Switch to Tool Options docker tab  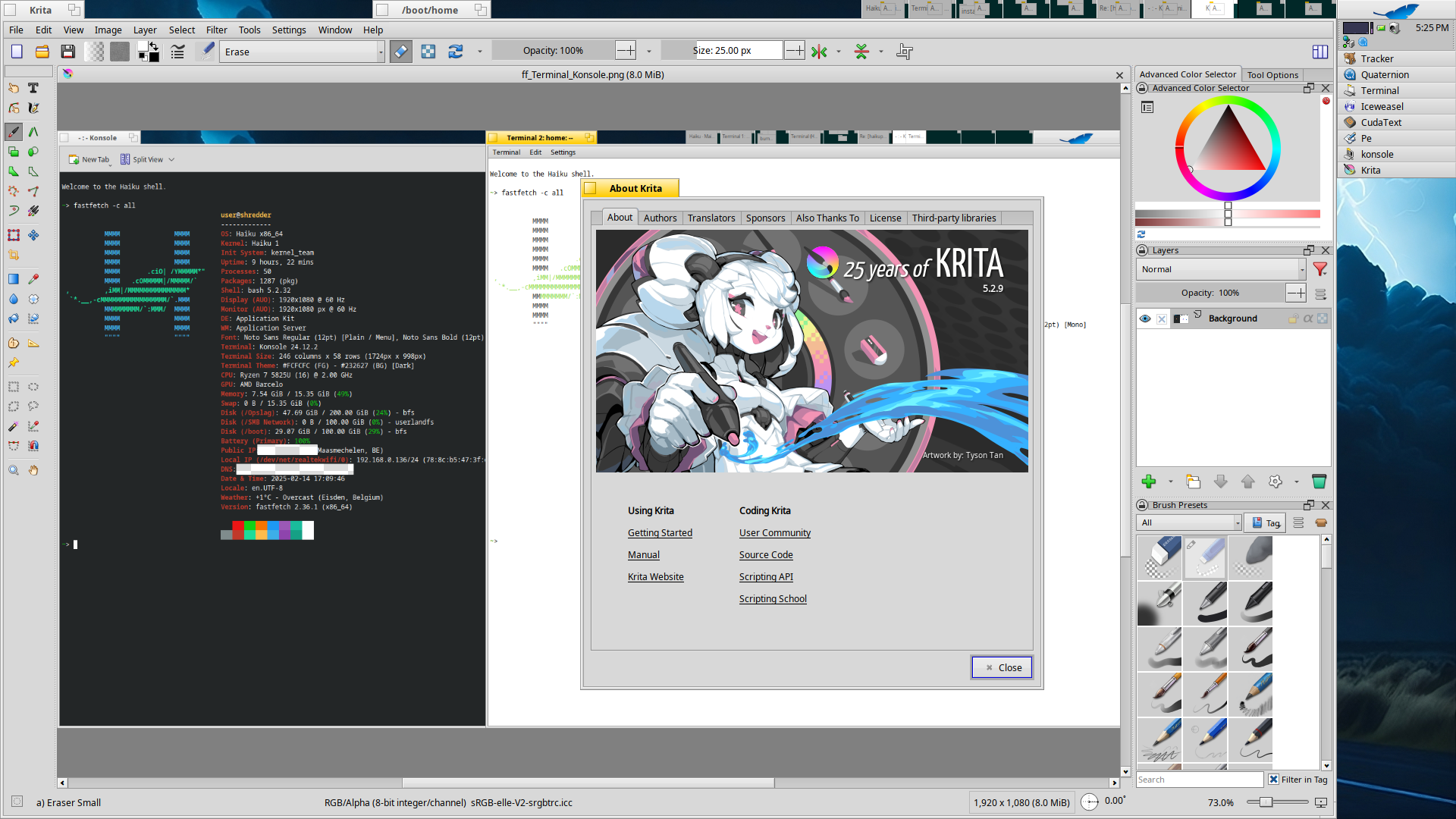click(x=1272, y=74)
